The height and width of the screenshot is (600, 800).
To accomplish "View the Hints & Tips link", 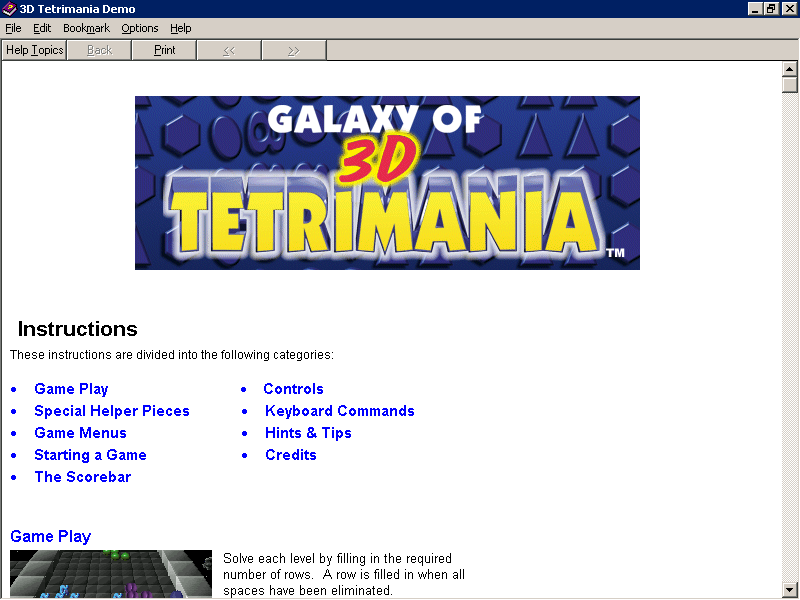I will [308, 433].
